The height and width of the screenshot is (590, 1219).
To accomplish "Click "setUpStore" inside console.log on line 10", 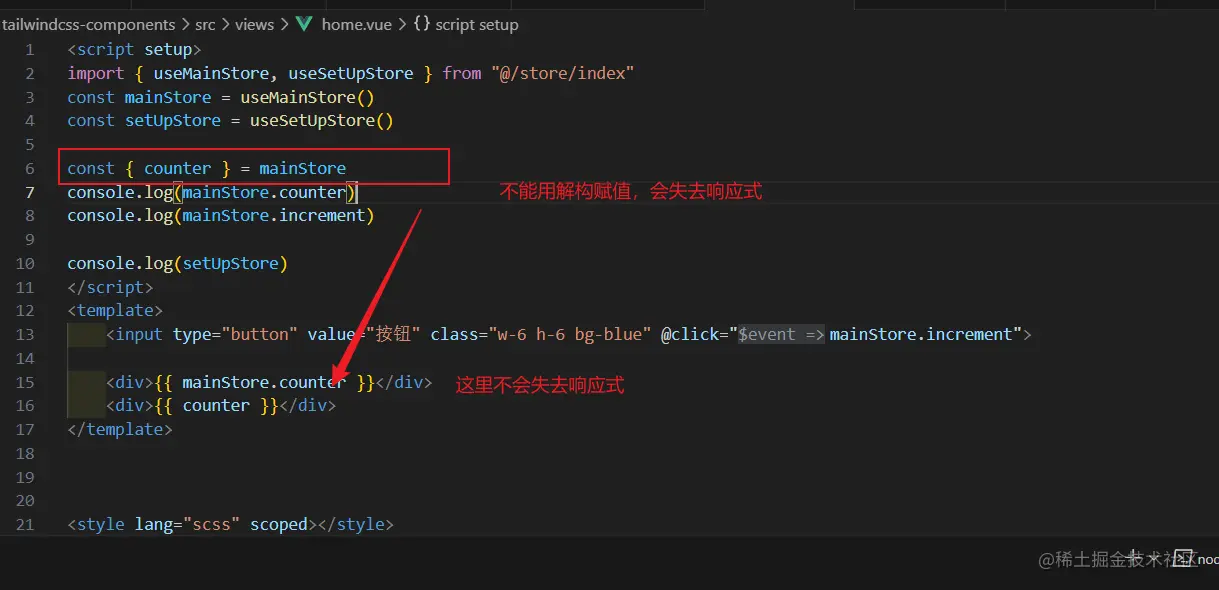I will pyautogui.click(x=230, y=263).
